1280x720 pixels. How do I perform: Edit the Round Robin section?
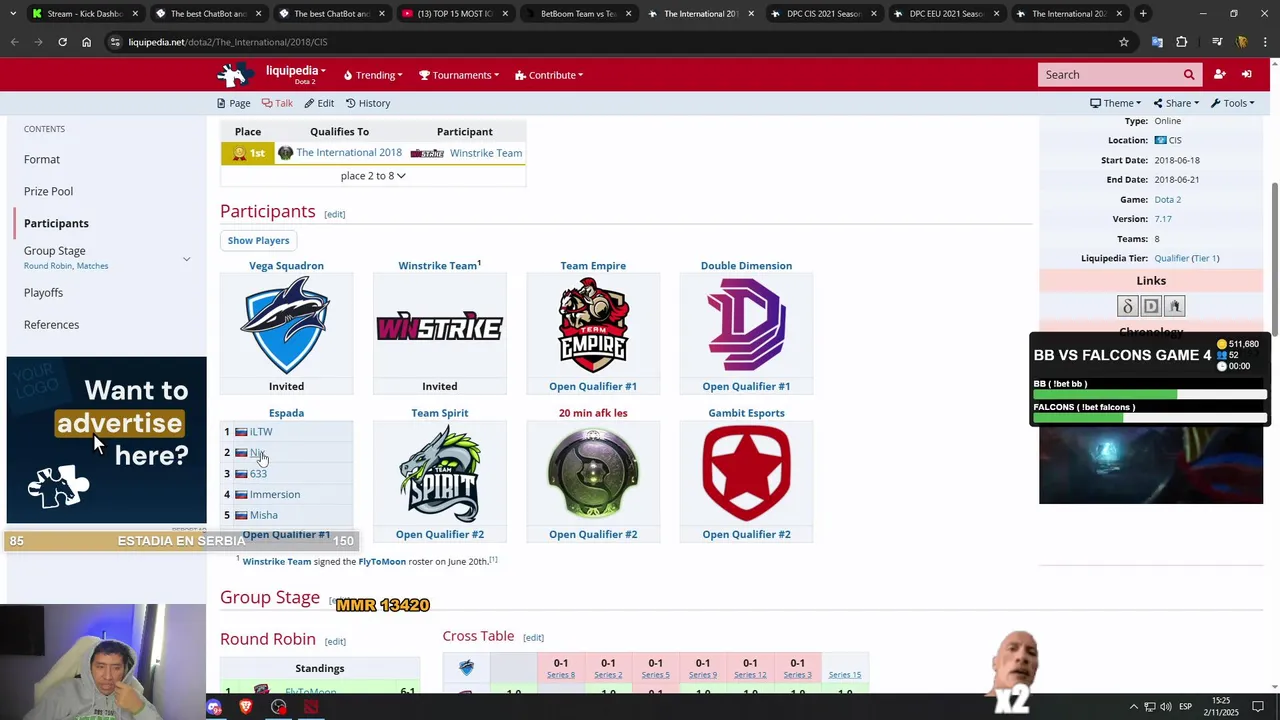[335, 642]
